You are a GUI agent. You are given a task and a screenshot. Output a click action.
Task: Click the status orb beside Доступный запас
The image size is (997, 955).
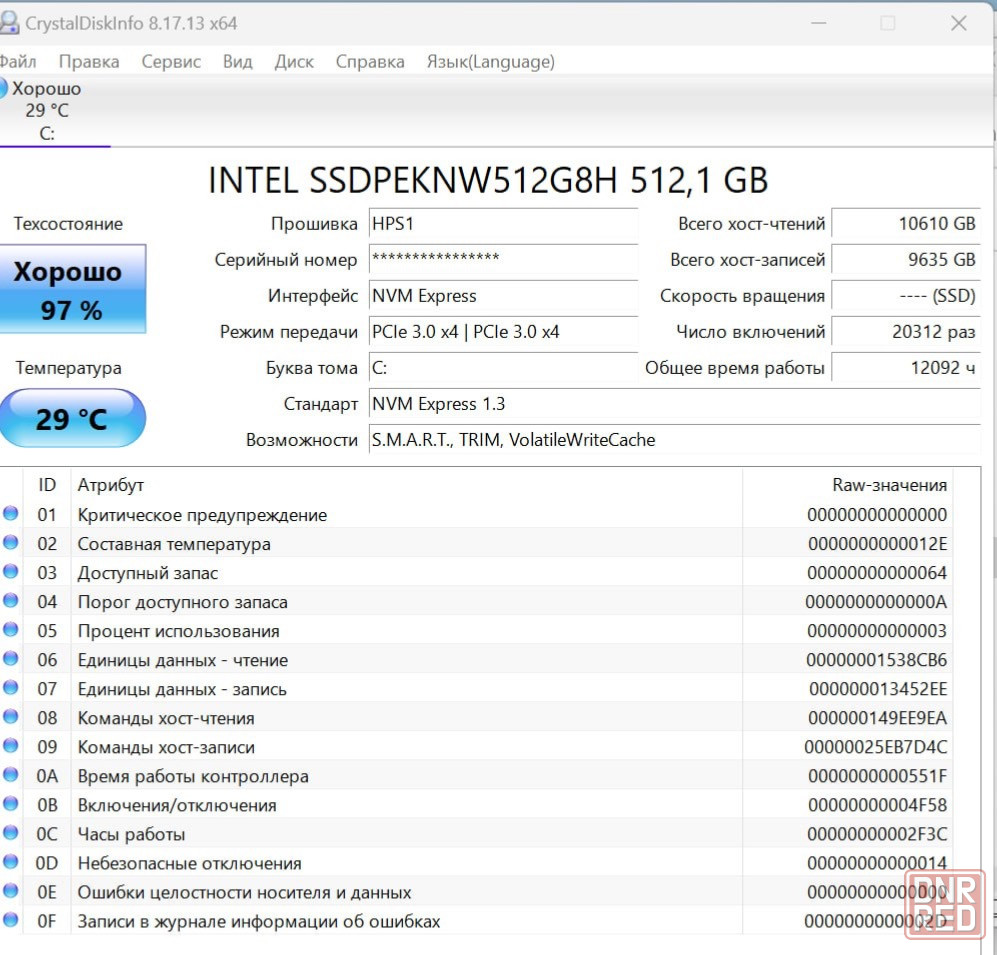[11, 572]
